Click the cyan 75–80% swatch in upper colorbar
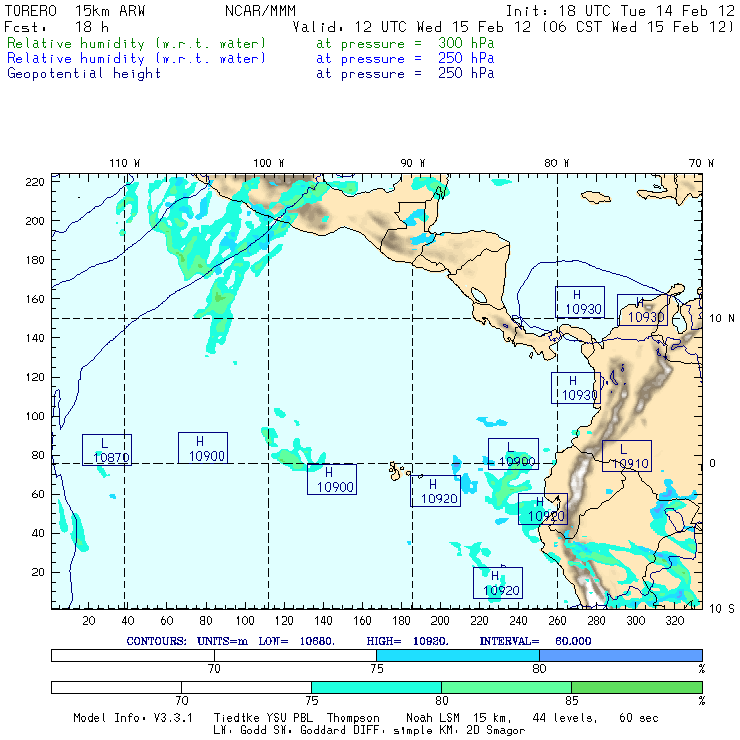 pyautogui.click(x=458, y=655)
